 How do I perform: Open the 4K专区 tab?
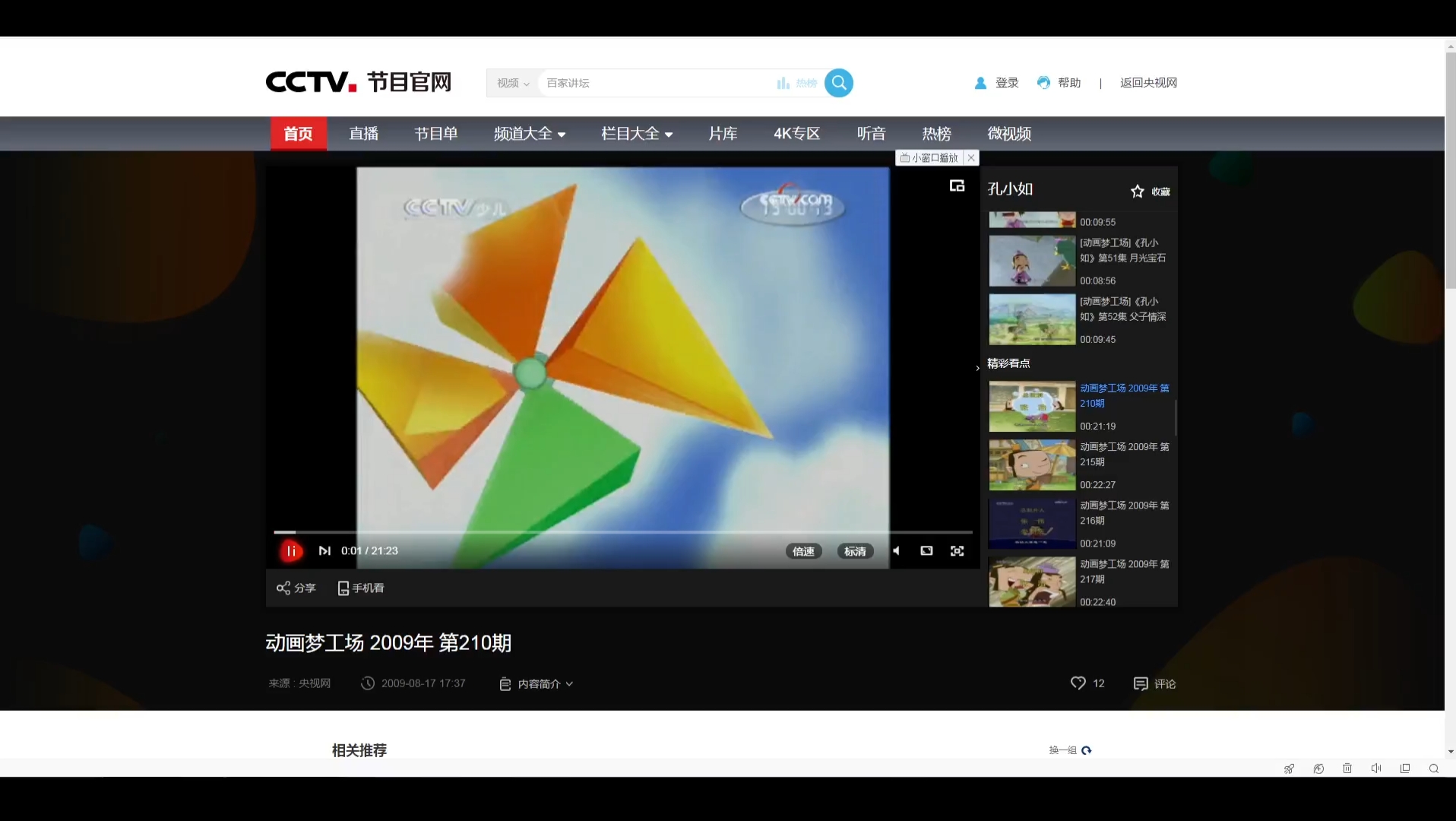point(796,134)
